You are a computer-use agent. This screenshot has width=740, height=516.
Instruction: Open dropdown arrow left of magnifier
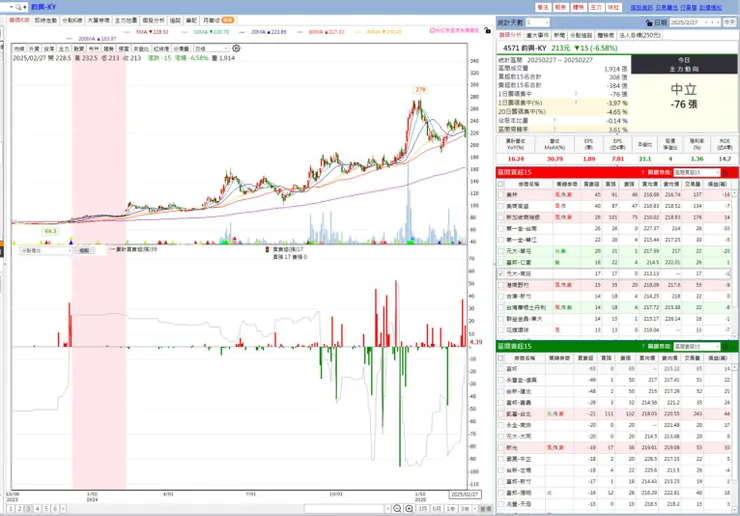[11, 7]
